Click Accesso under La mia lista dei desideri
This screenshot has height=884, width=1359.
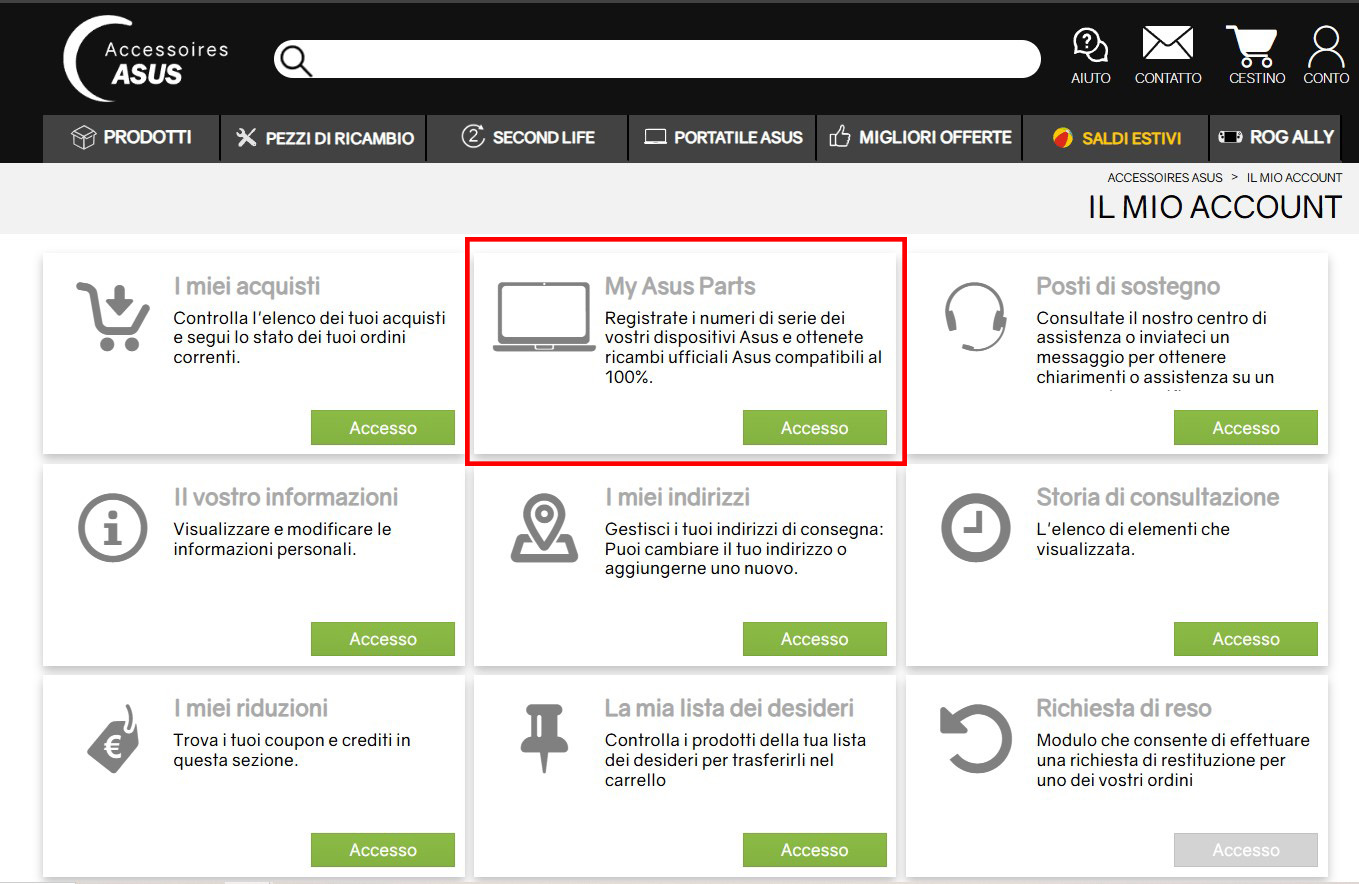point(815,850)
